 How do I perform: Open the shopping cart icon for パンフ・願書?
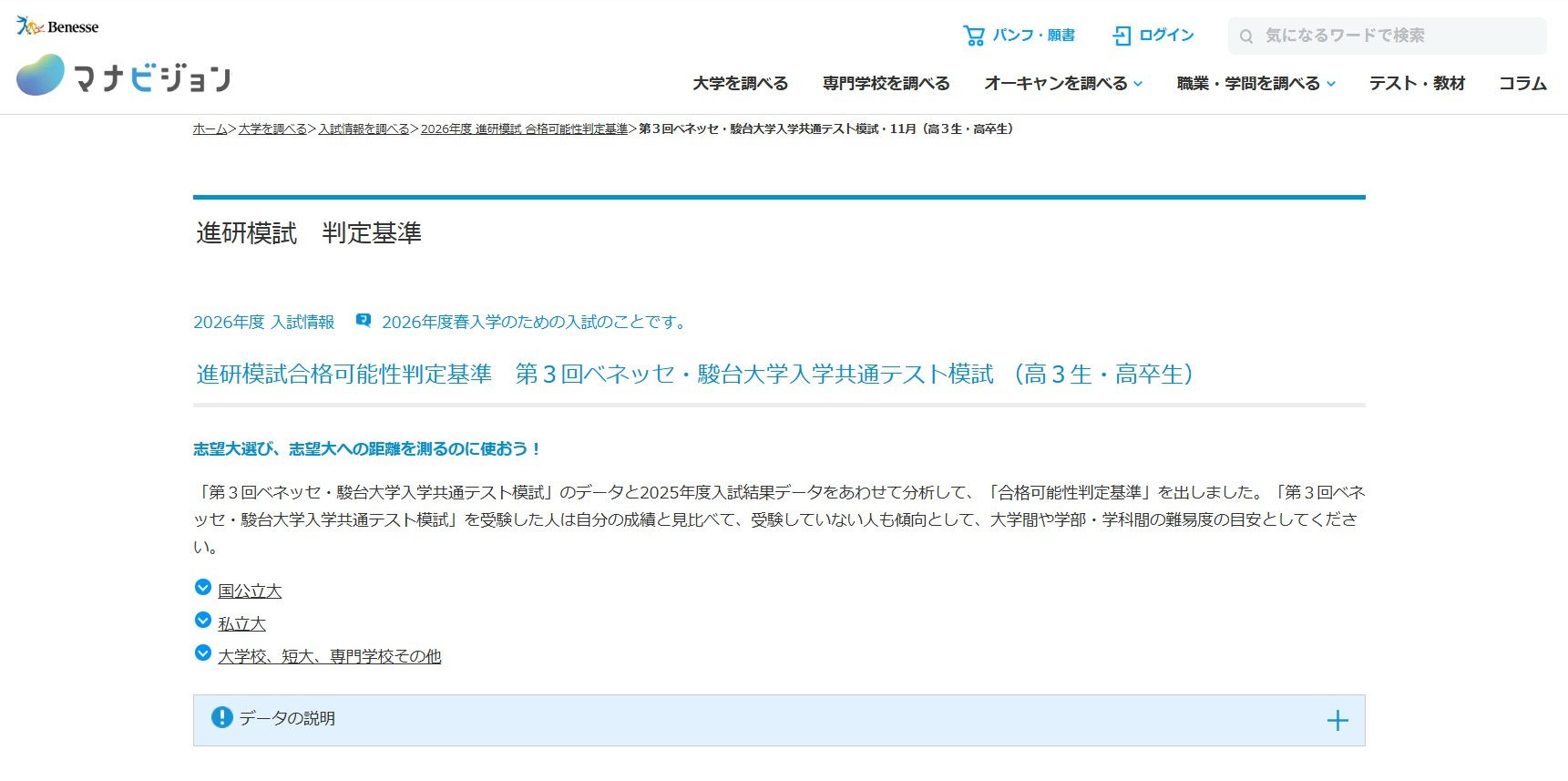tap(974, 36)
